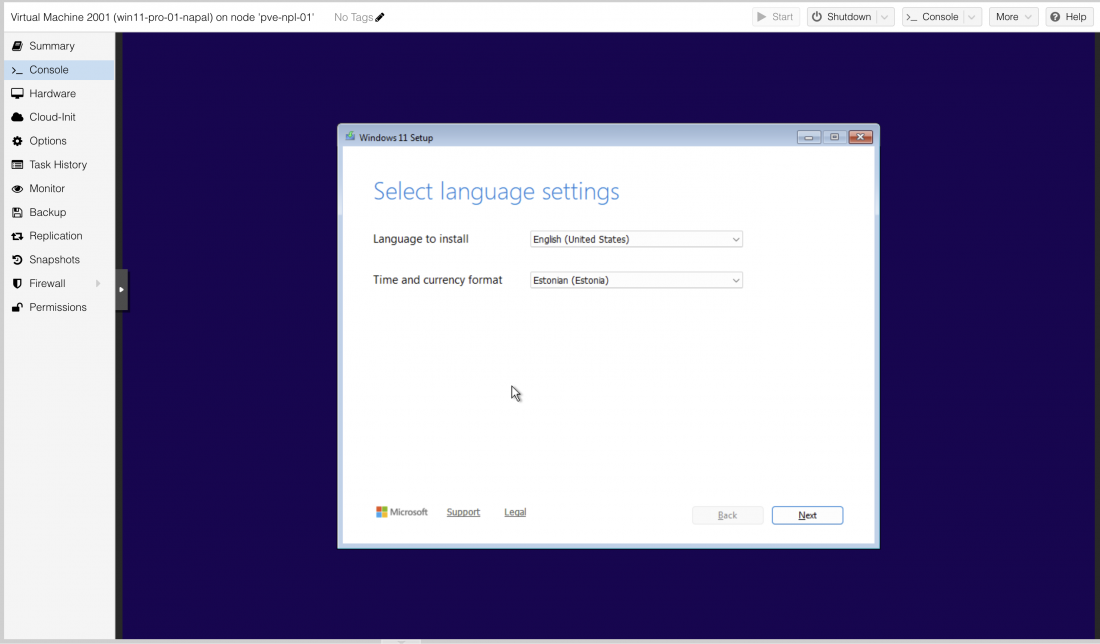
Task: Edit tags with the pencil icon
Action: point(380,18)
